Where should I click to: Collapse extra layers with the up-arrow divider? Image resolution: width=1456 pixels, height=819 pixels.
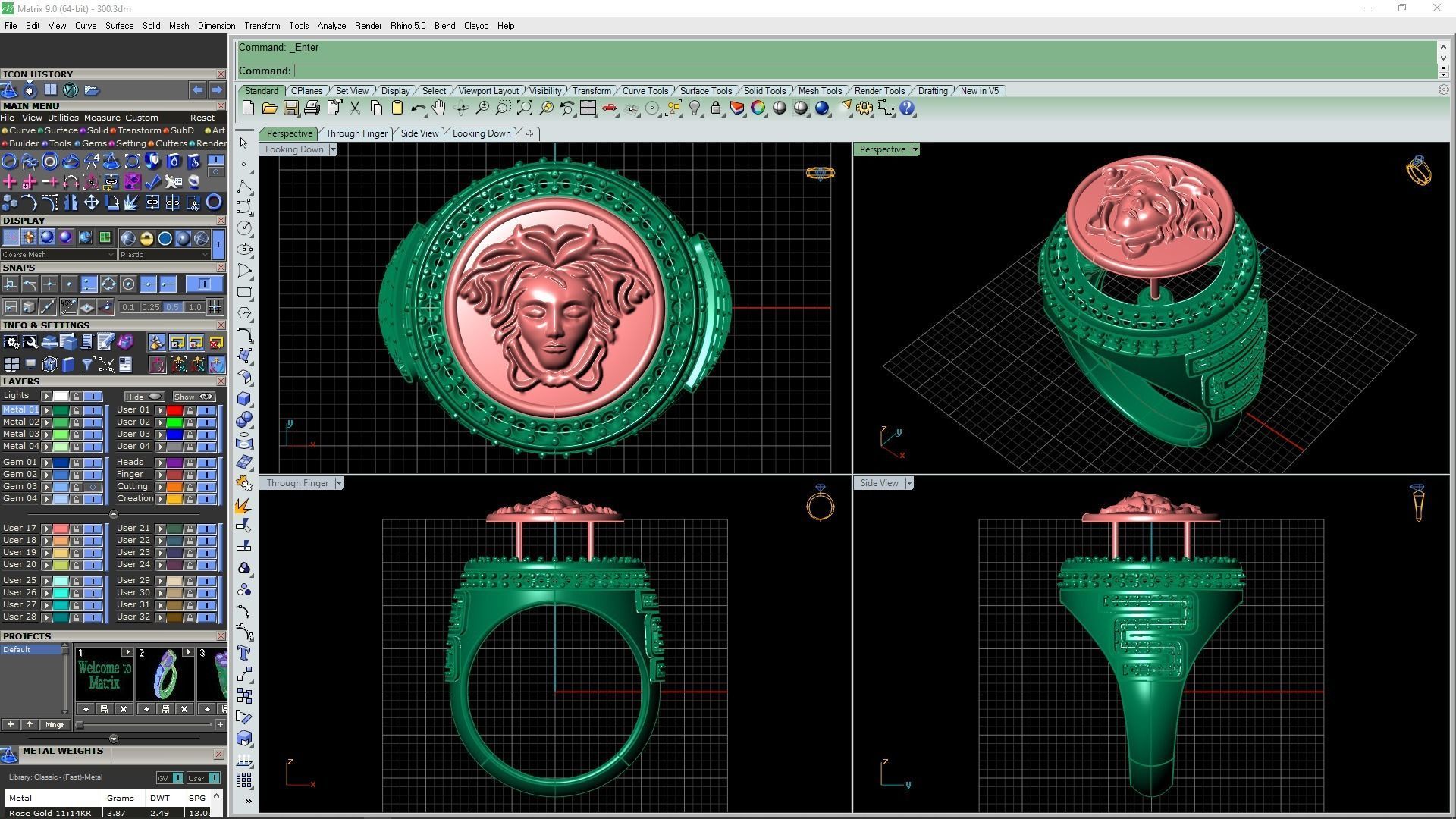tap(114, 514)
